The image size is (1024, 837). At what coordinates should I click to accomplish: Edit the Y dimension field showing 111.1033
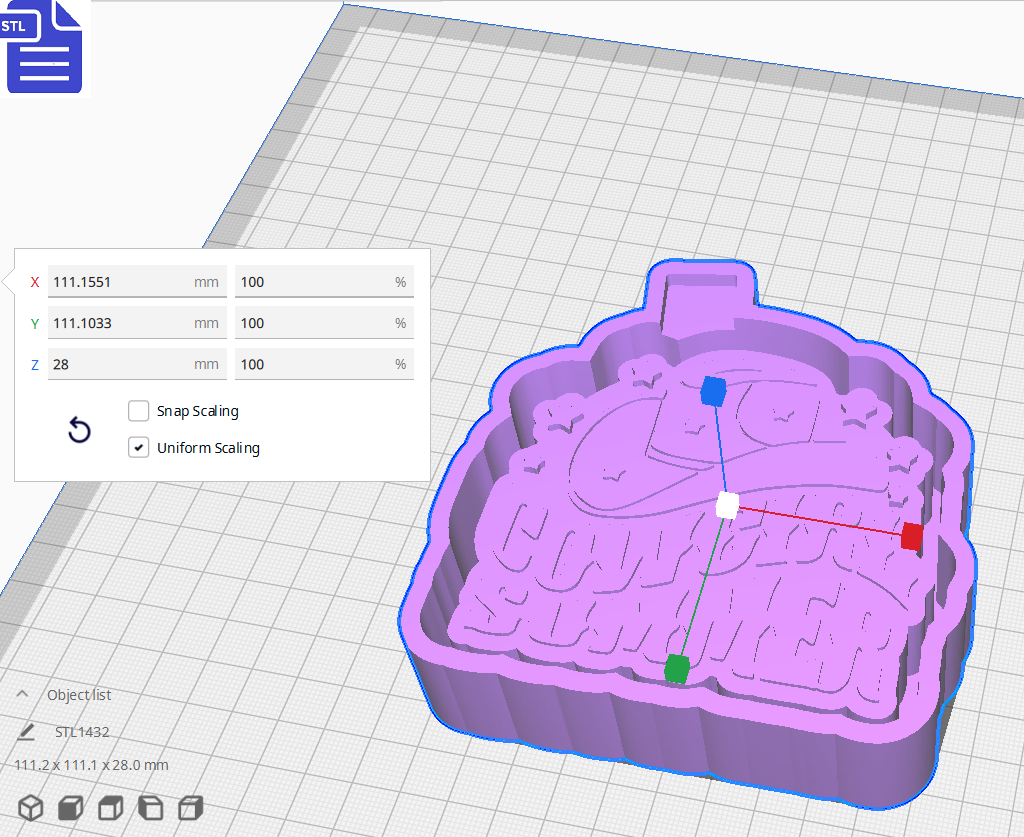pyautogui.click(x=137, y=322)
